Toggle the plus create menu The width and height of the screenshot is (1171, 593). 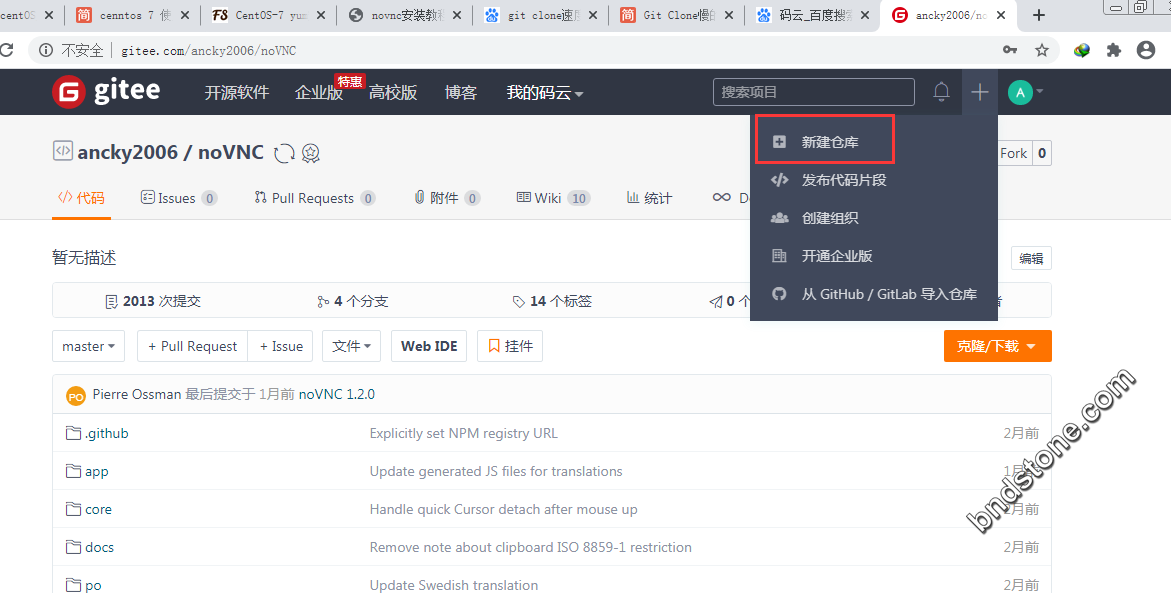[x=980, y=92]
